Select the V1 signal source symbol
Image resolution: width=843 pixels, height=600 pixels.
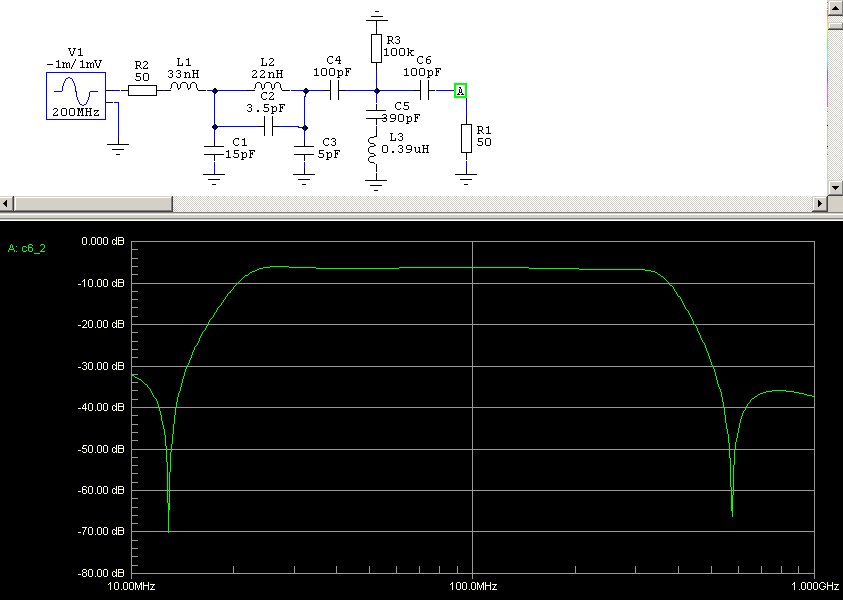[76, 96]
